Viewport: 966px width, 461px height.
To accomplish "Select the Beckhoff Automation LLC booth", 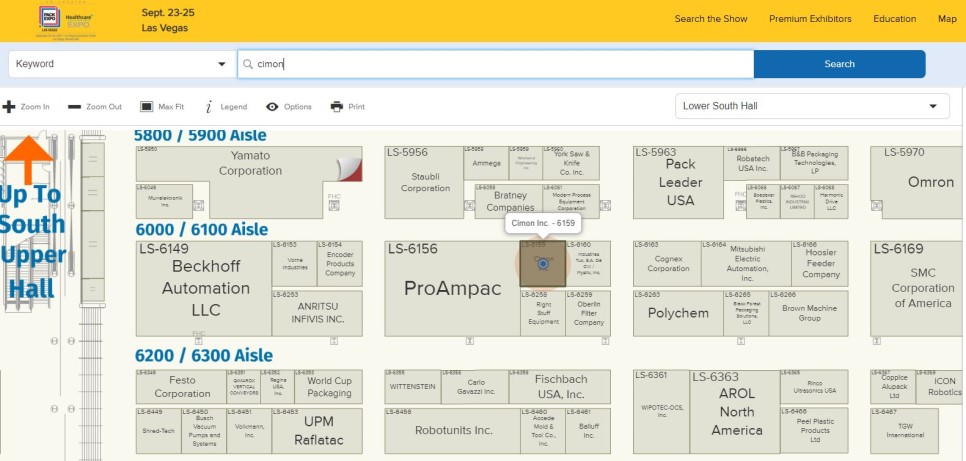I will [x=204, y=288].
